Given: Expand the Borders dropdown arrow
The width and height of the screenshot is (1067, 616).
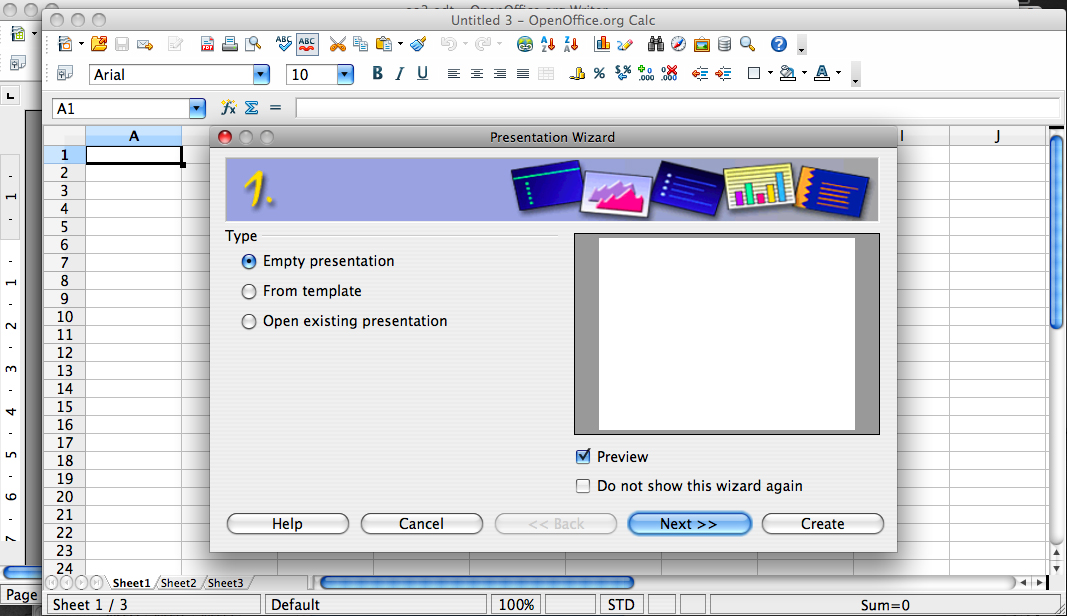Looking at the screenshot, I should click(770, 74).
